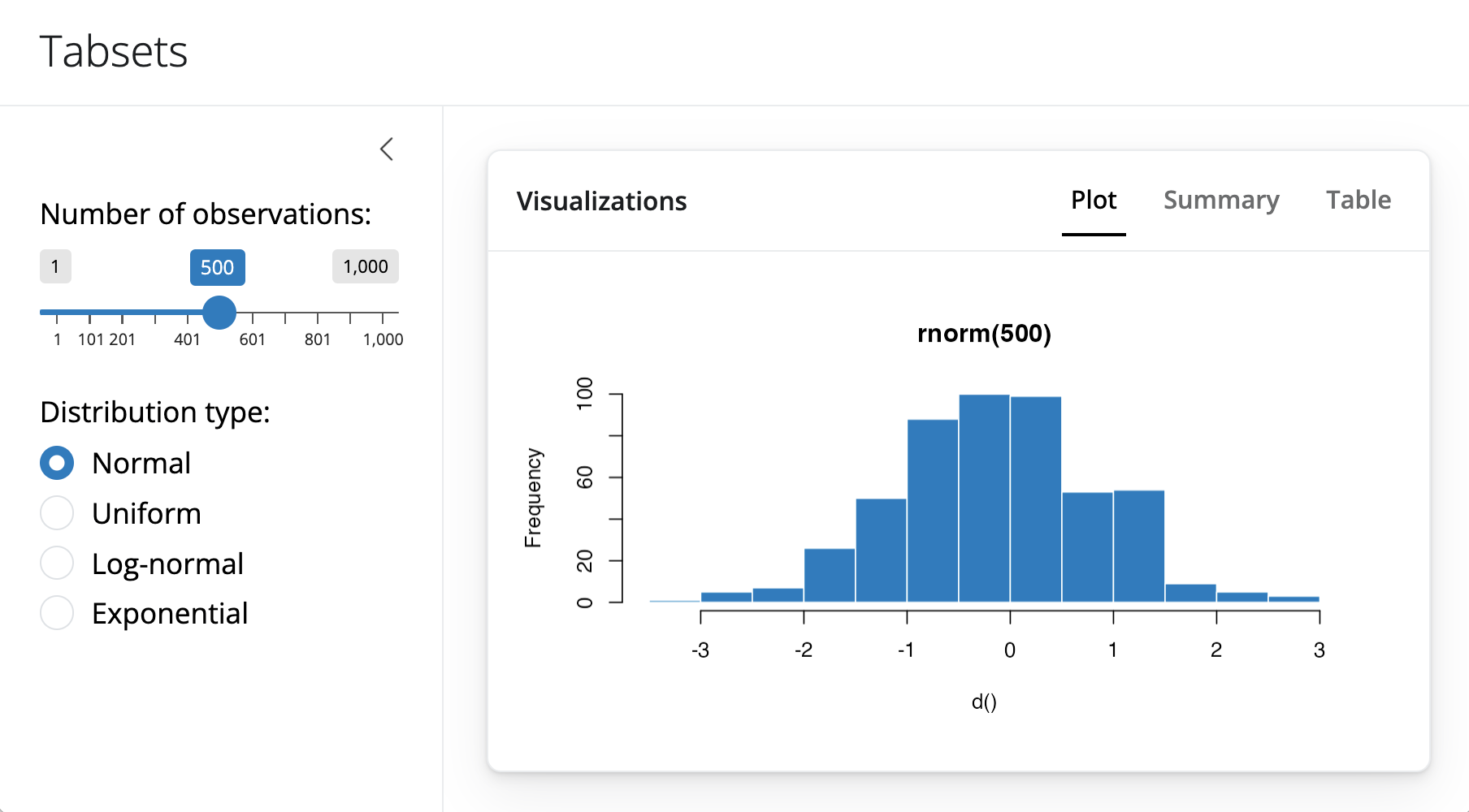Viewport: 1469px width, 812px height.
Task: Enable the Exponential distribution option
Action: coord(56,613)
